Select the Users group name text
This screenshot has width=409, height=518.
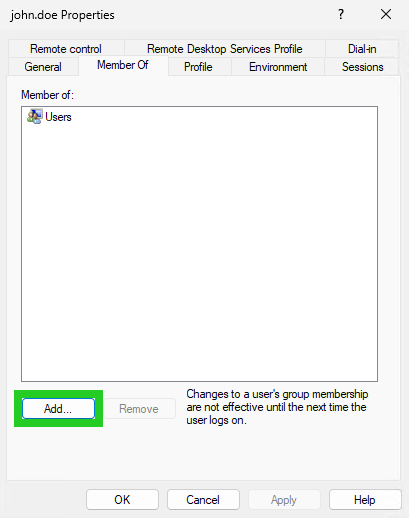(x=58, y=117)
